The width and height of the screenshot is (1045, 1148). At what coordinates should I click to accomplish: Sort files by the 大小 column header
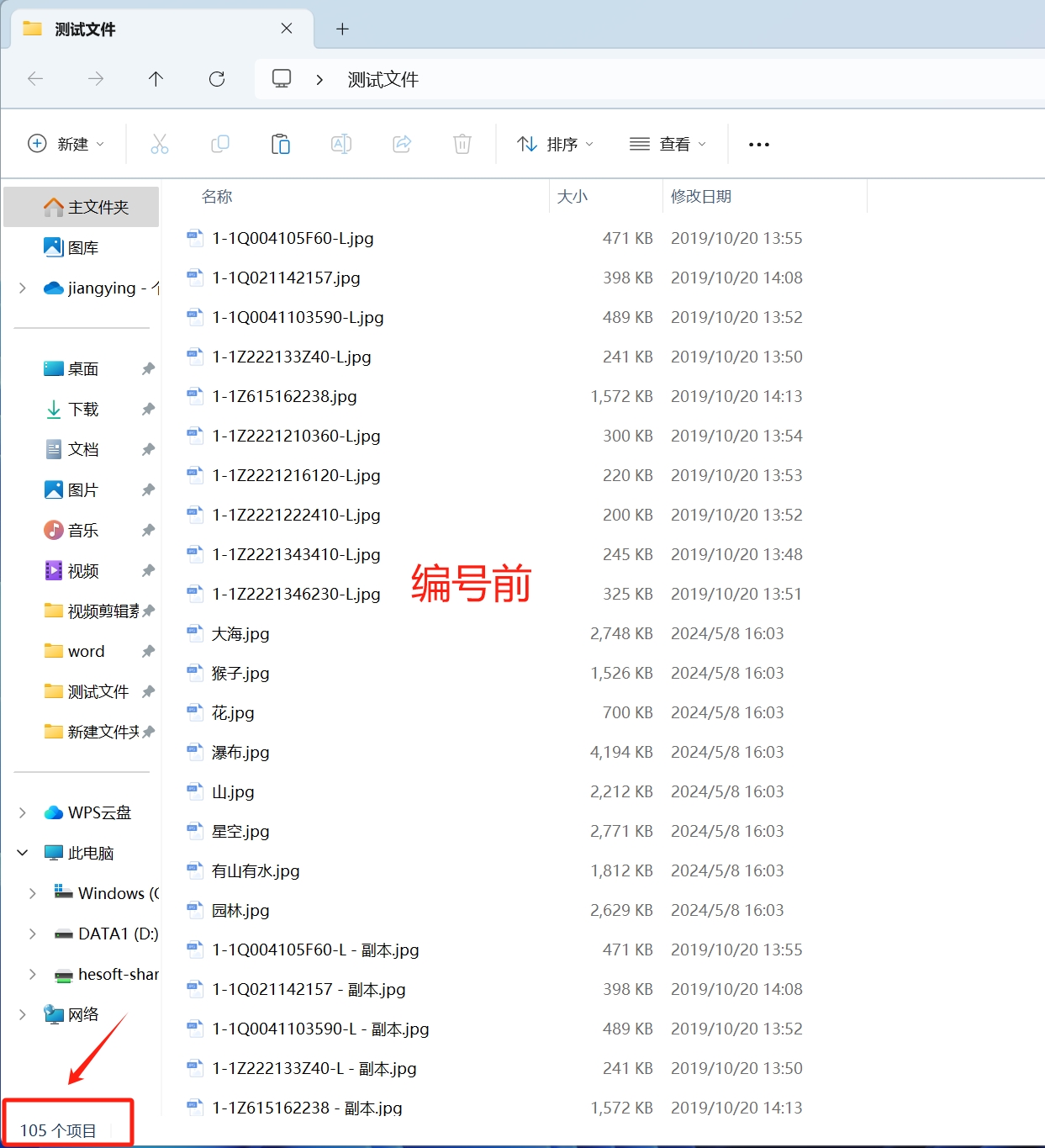point(573,196)
